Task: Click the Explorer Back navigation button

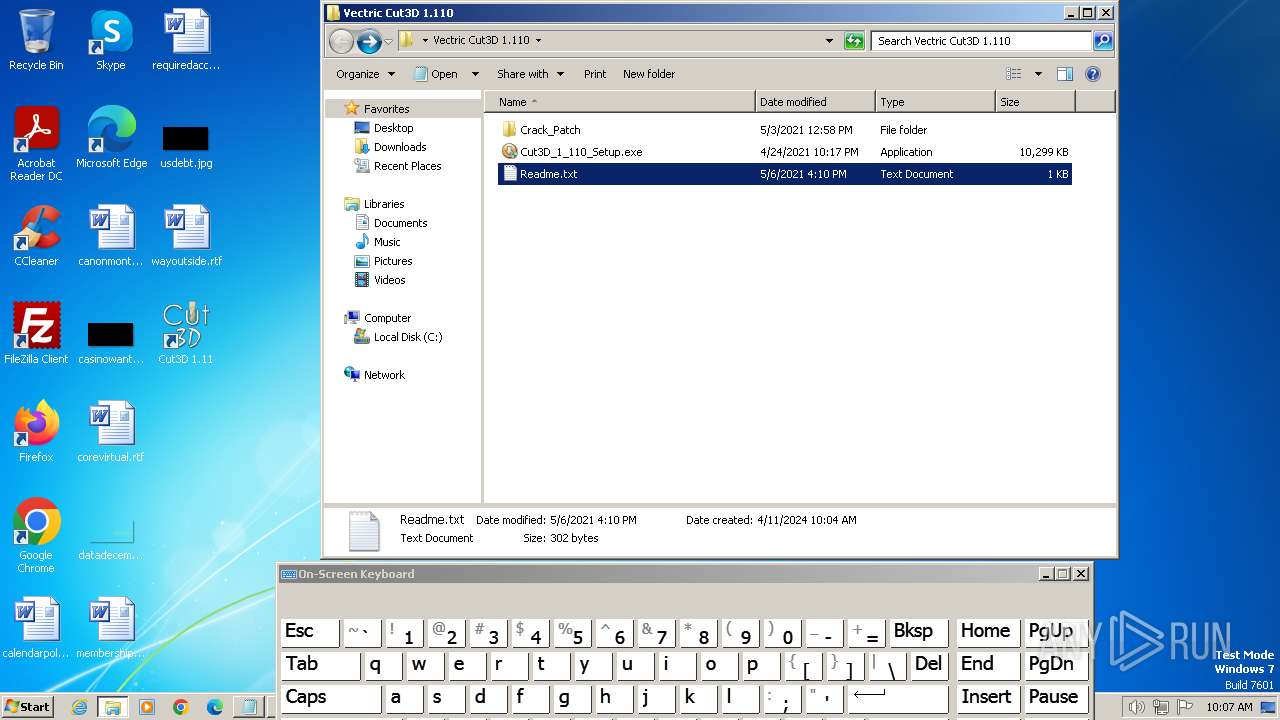Action: pyautogui.click(x=341, y=41)
